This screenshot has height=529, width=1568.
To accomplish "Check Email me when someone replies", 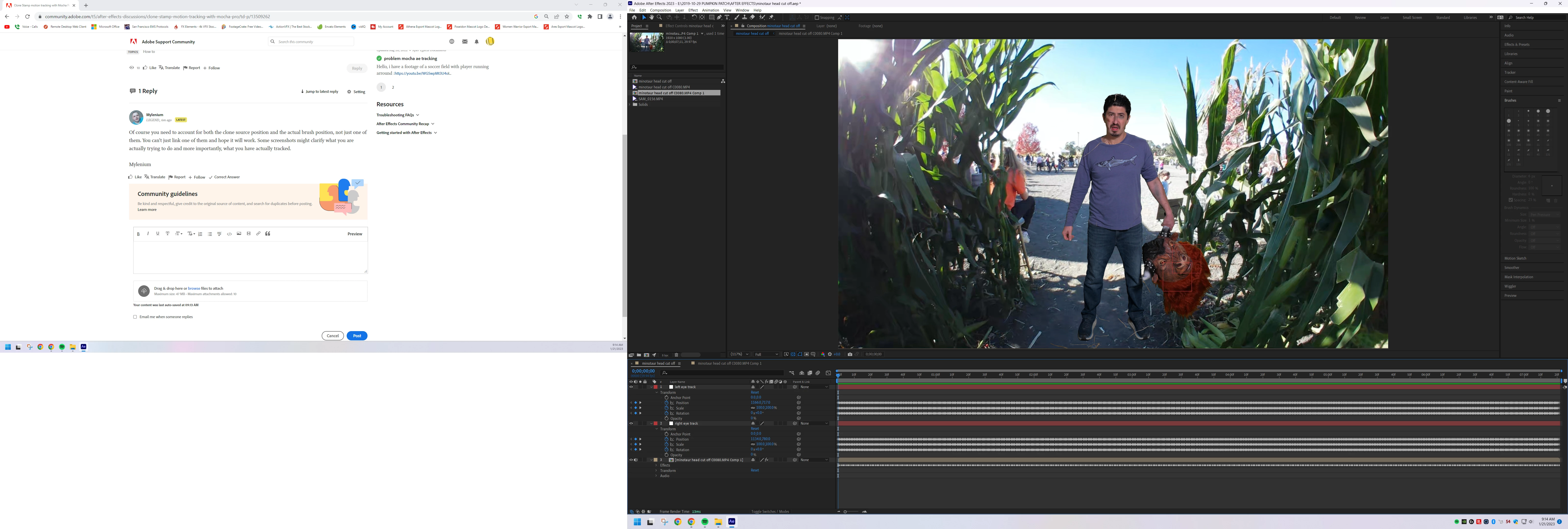I will [135, 317].
